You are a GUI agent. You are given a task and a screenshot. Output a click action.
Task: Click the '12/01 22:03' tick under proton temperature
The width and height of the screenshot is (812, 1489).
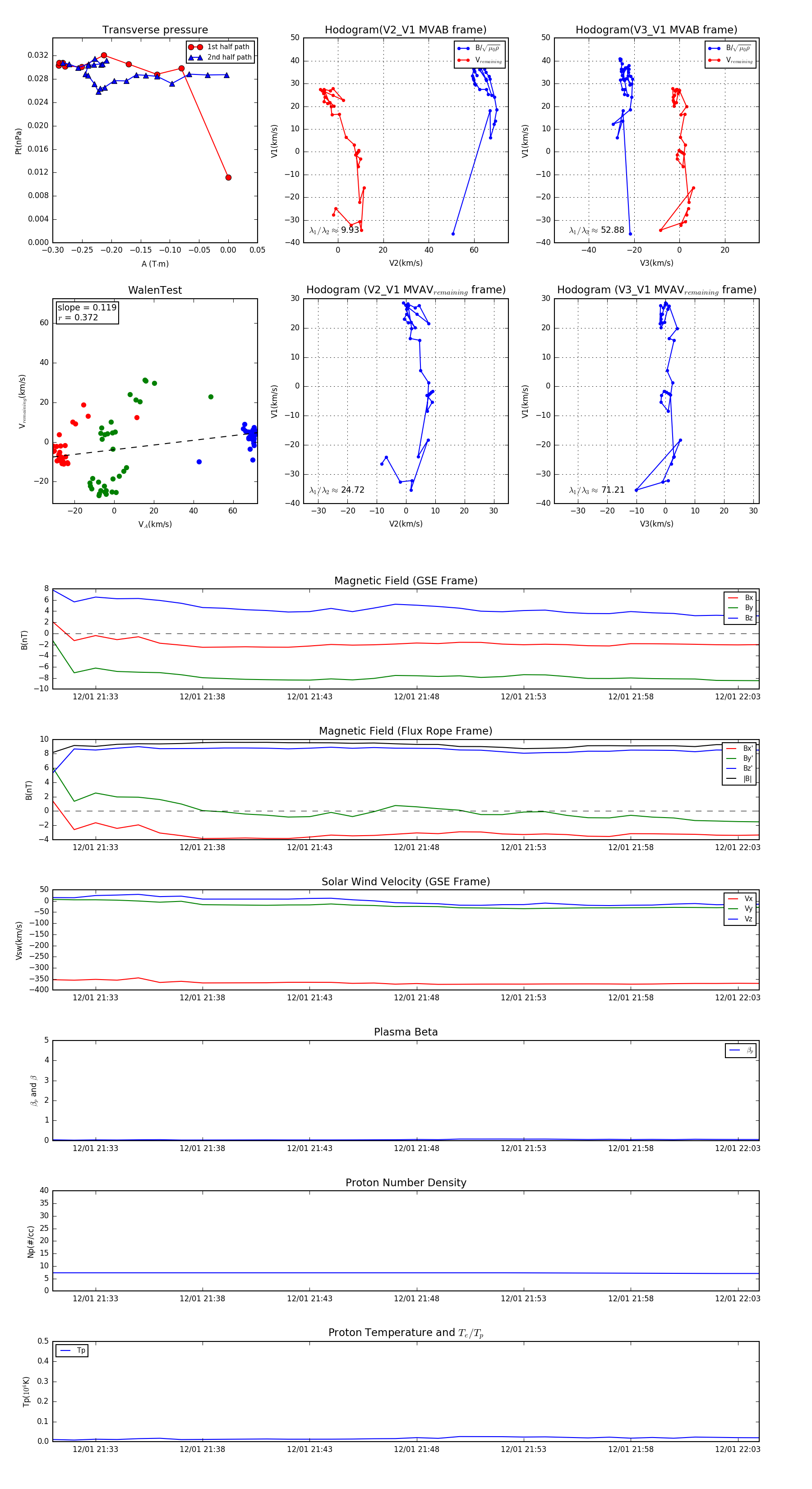click(x=738, y=1449)
